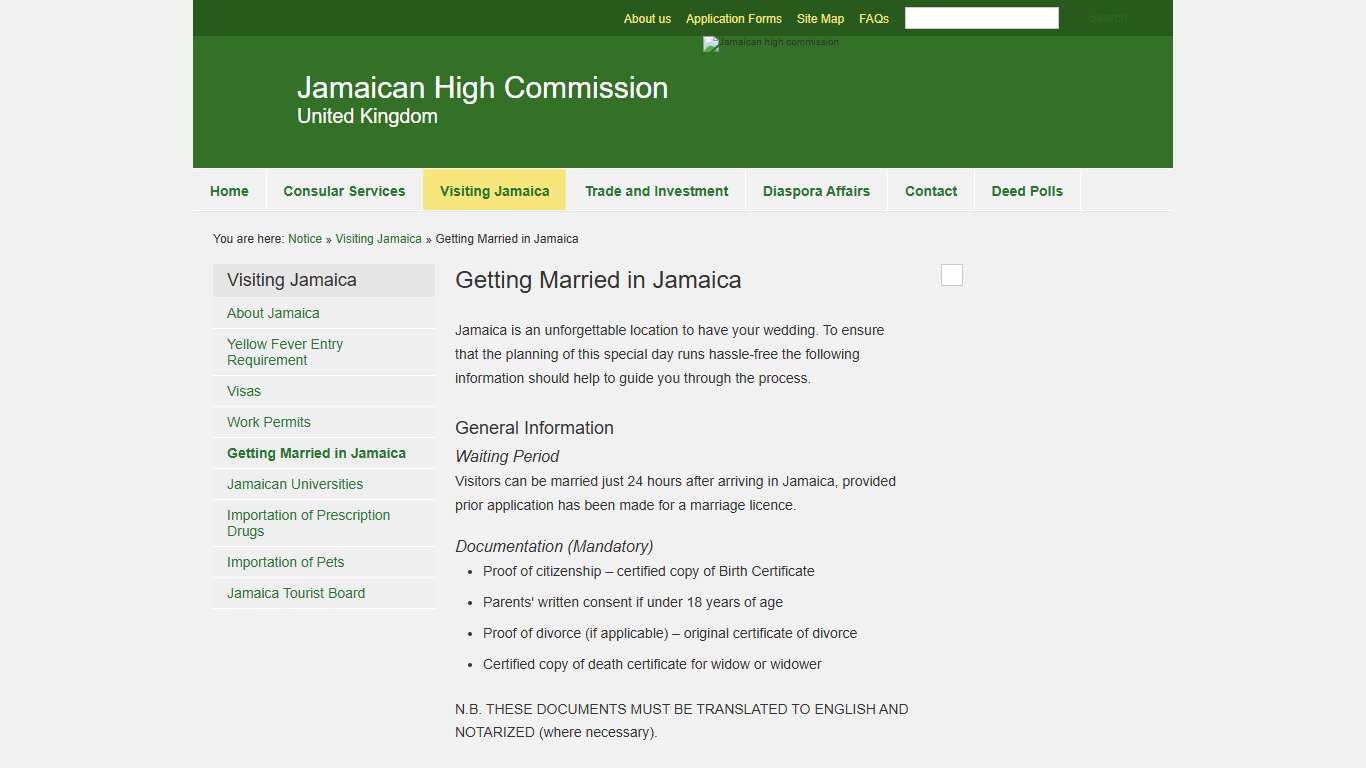Follow the Notice breadcrumb link
1366x768 pixels.
pos(305,238)
